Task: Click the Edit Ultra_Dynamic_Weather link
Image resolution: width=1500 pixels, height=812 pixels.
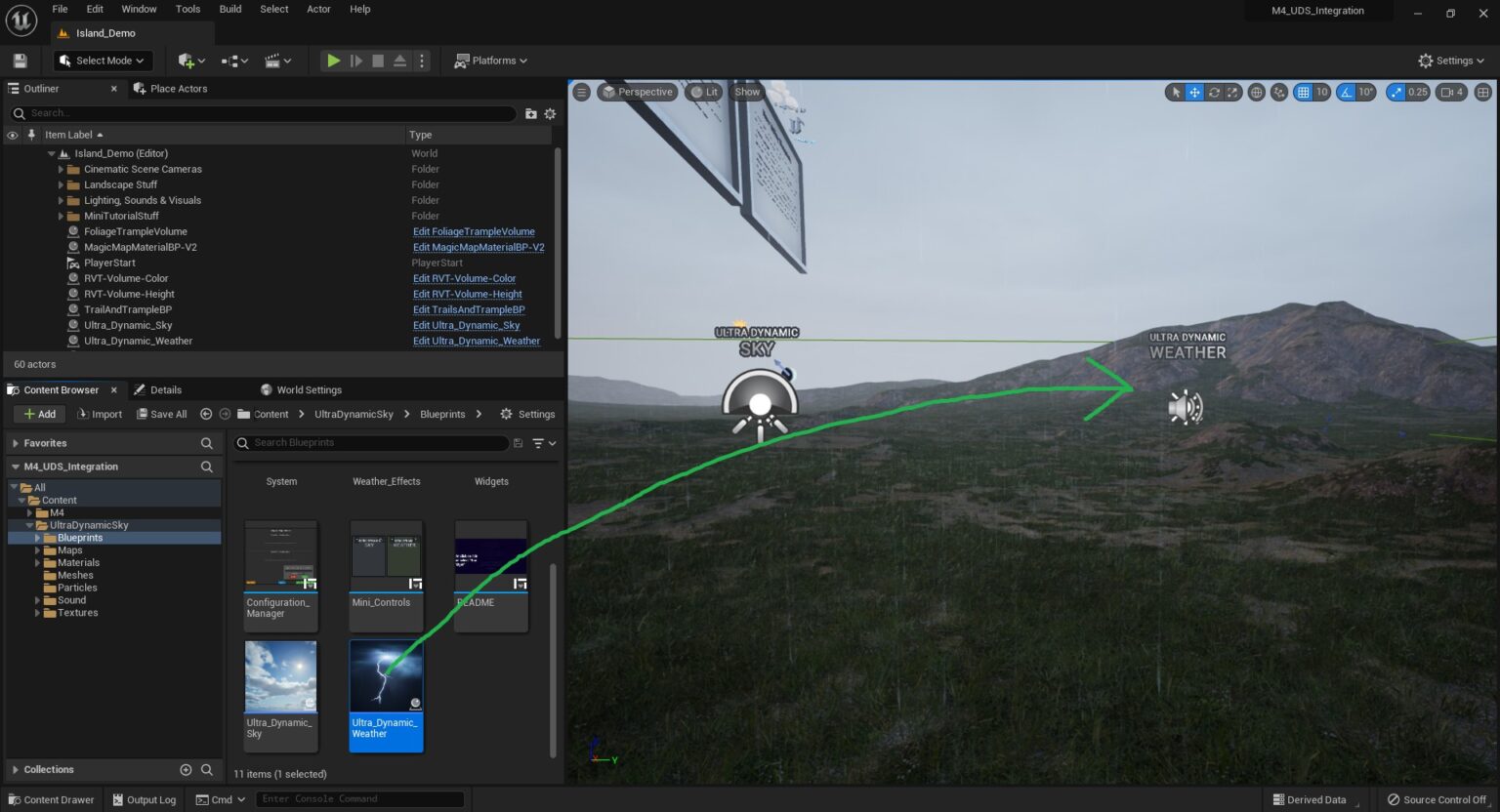Action: coord(477,341)
